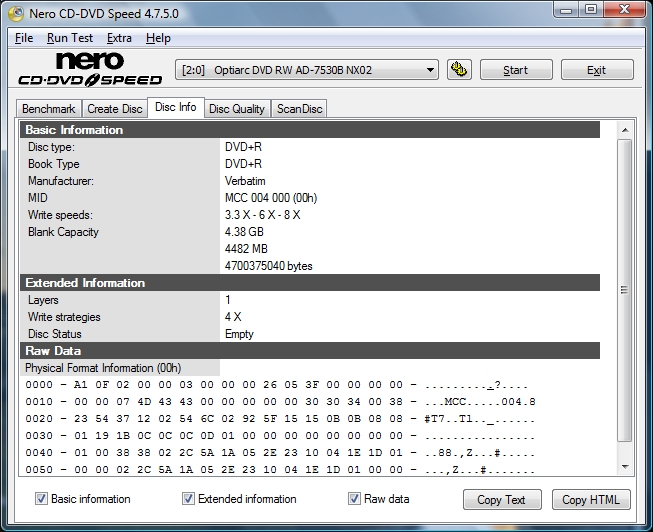The height and width of the screenshot is (532, 653).
Task: Toggle the Basic information checkbox
Action: (x=41, y=499)
